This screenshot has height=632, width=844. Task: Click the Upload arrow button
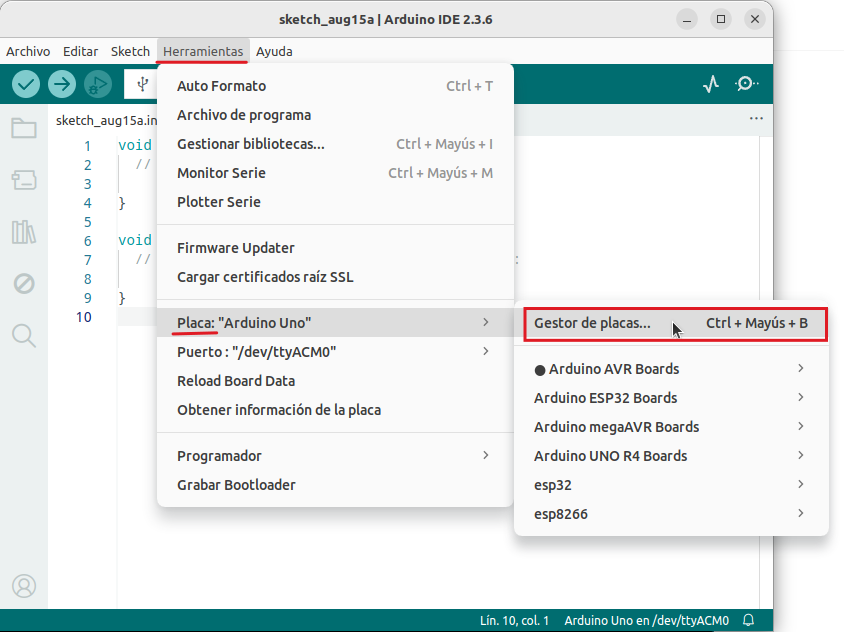point(62,84)
